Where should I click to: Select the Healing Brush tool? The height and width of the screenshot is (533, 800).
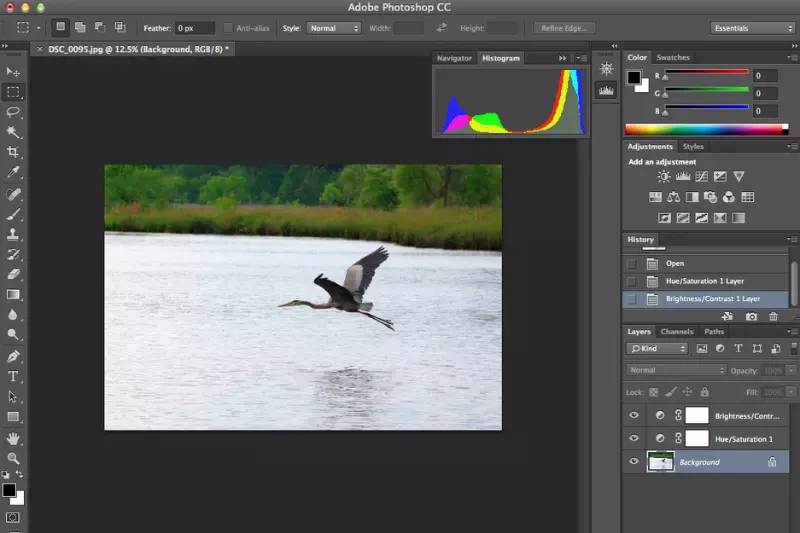[x=13, y=194]
